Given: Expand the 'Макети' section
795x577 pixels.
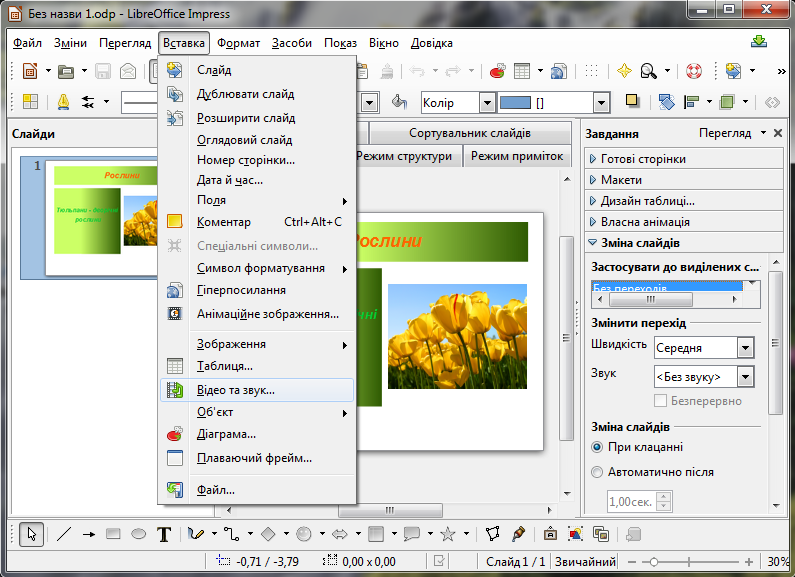Looking at the screenshot, I should click(683, 179).
